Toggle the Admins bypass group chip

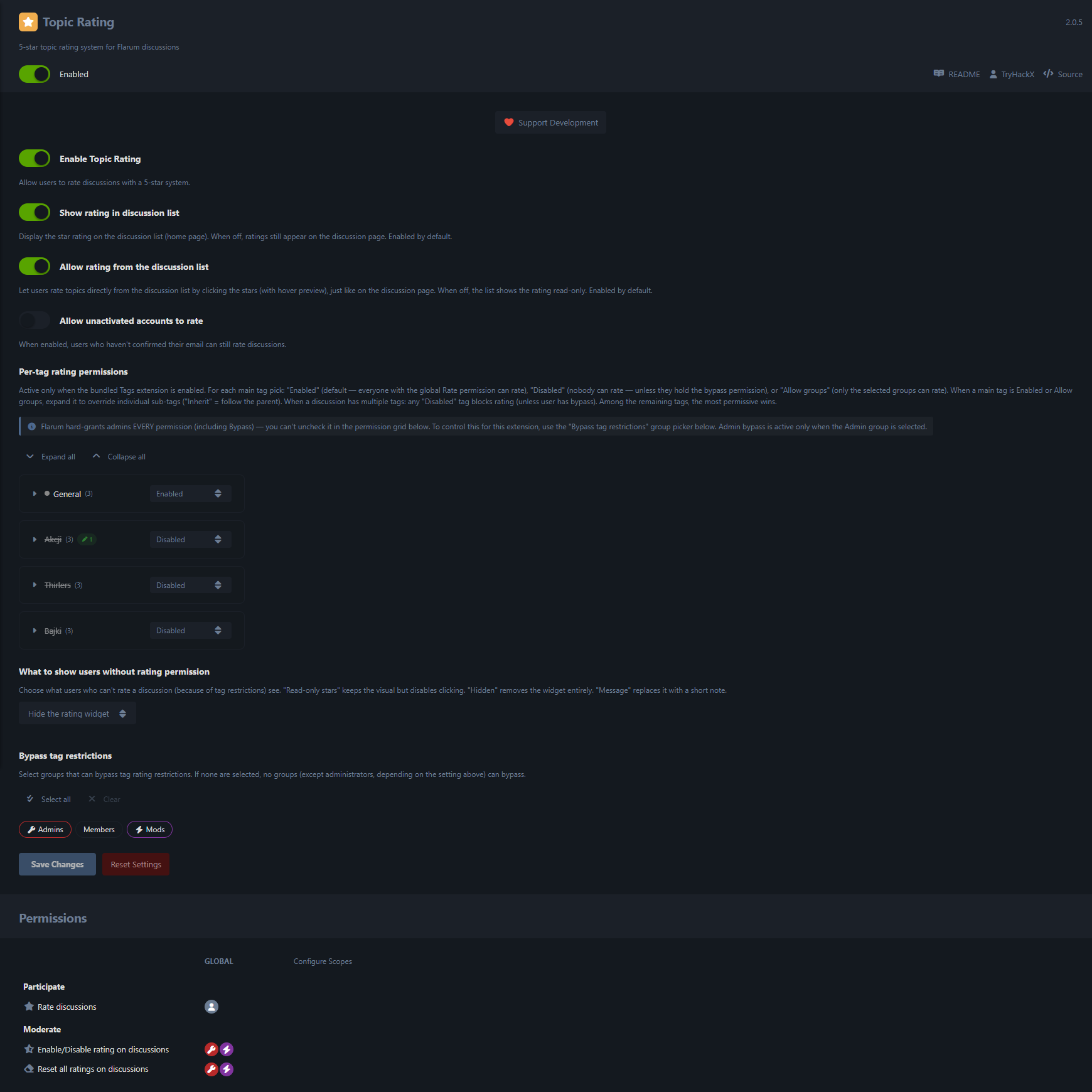point(45,830)
